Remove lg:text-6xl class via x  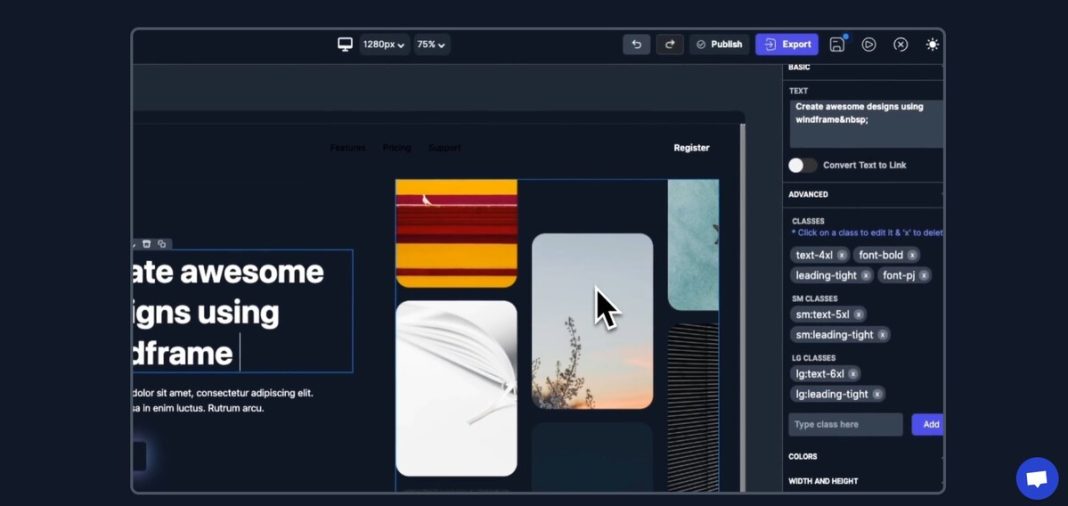click(x=853, y=374)
